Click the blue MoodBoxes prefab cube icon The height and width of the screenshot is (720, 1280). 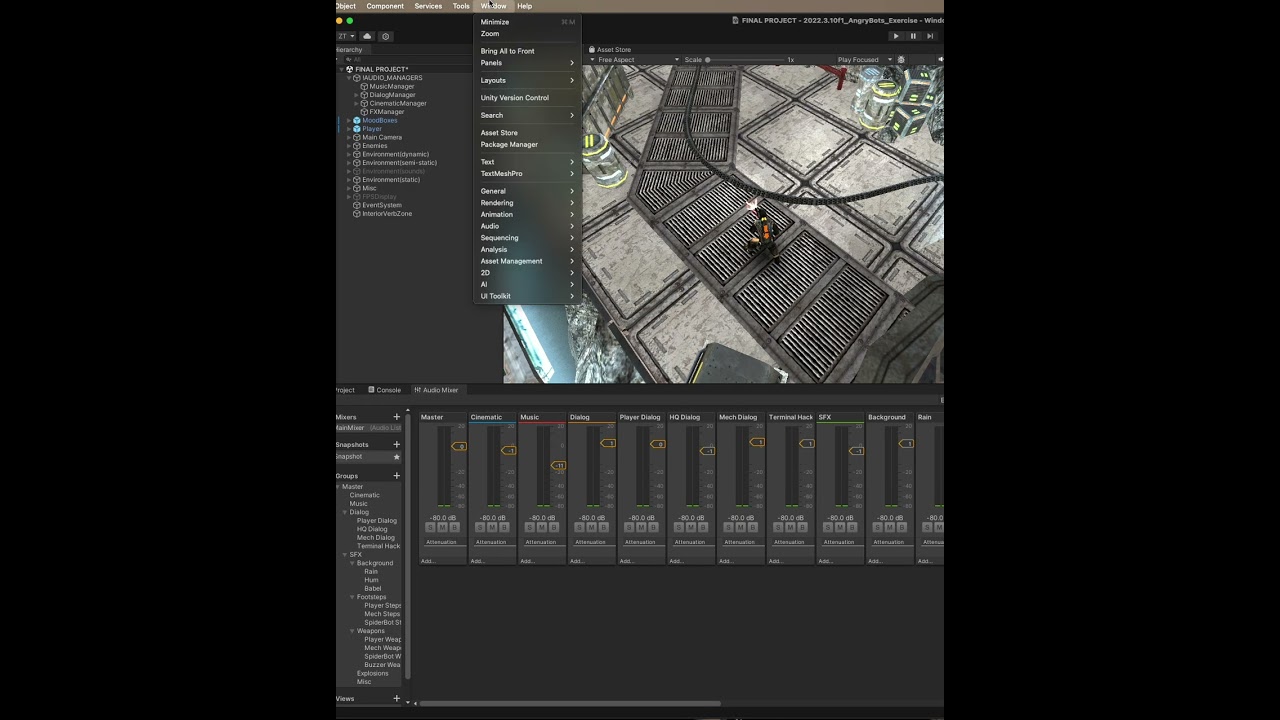[x=357, y=120]
